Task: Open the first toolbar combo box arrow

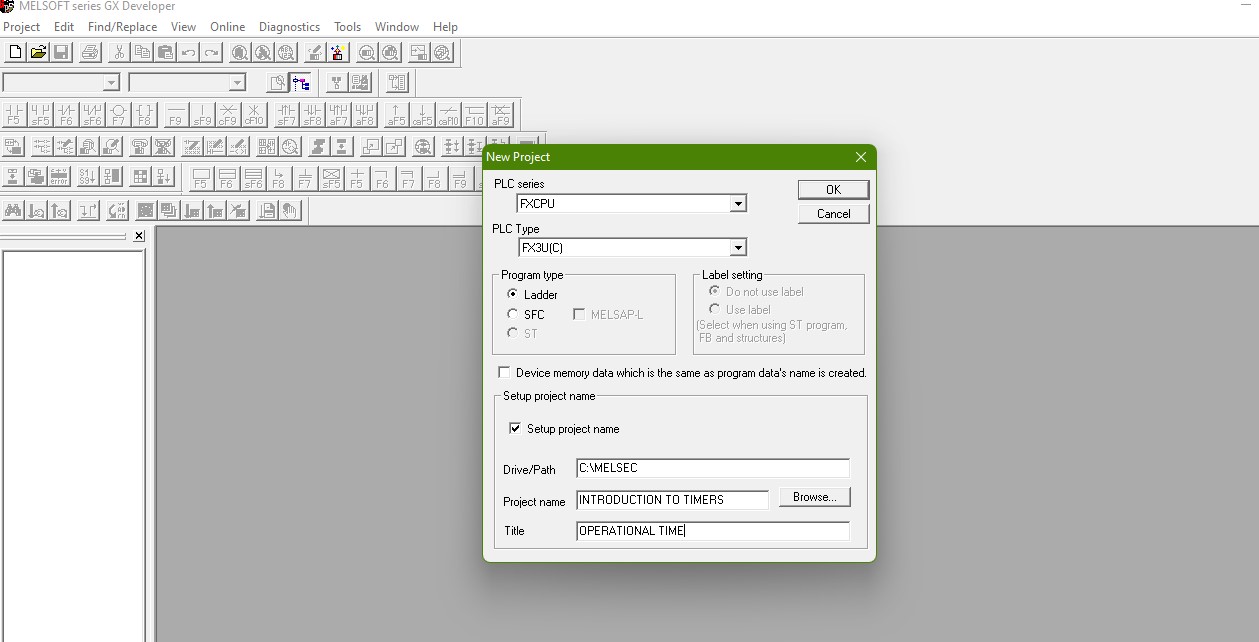Action: click(111, 83)
